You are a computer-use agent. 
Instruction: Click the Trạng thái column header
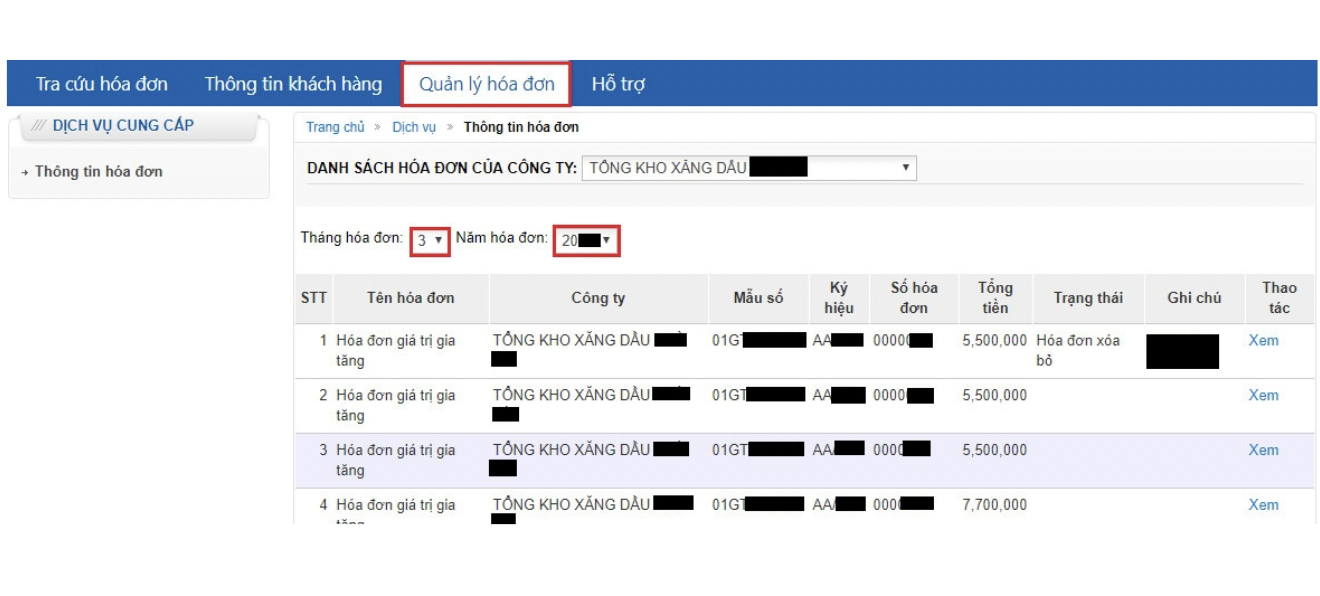tap(1088, 298)
